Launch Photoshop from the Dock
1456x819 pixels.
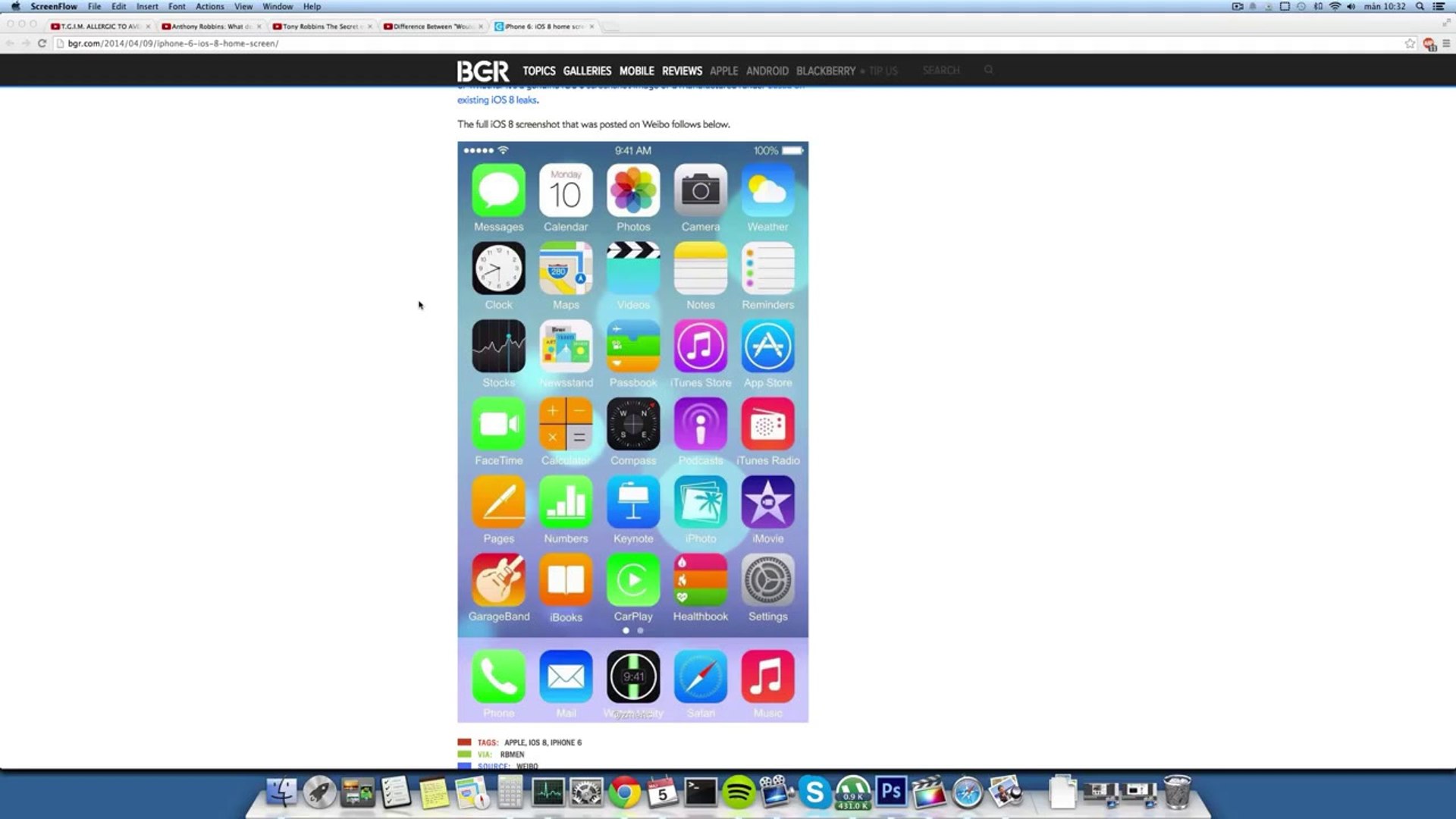pyautogui.click(x=891, y=792)
